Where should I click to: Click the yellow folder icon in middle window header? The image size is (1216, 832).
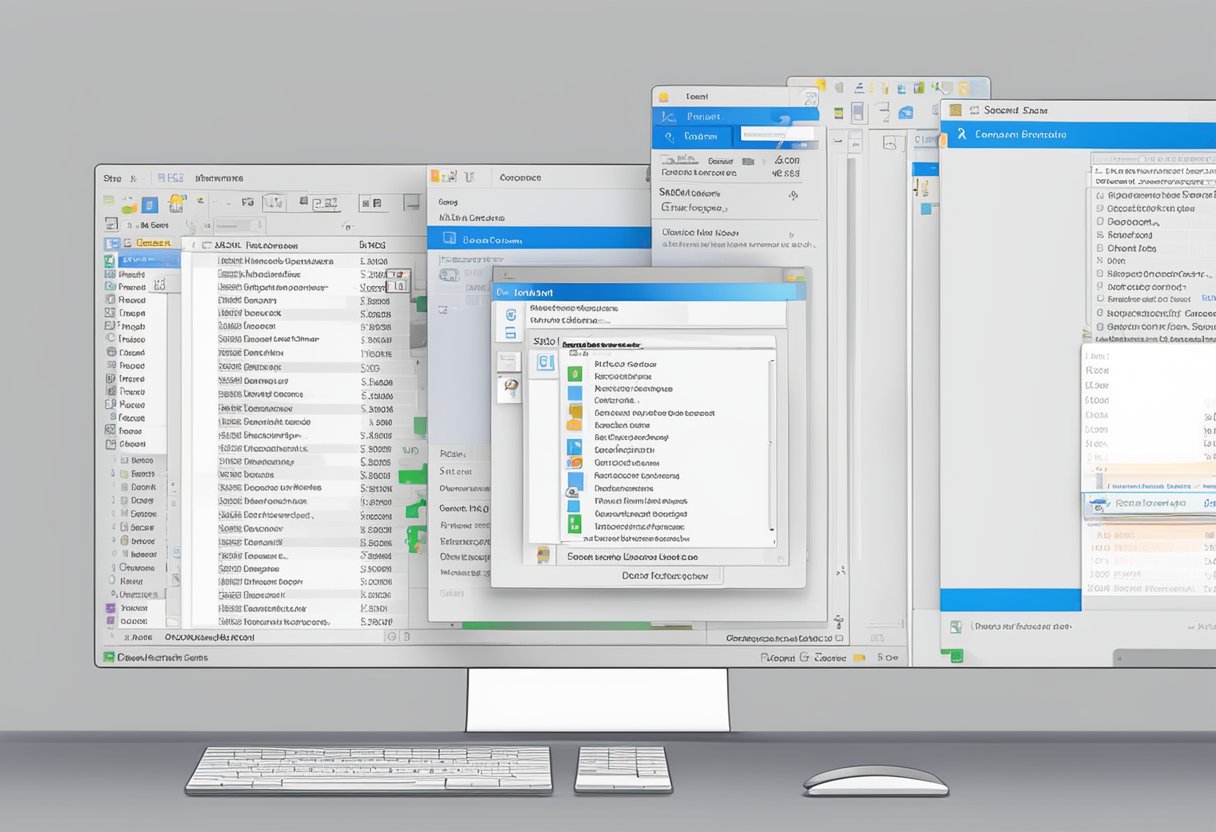tap(440, 177)
